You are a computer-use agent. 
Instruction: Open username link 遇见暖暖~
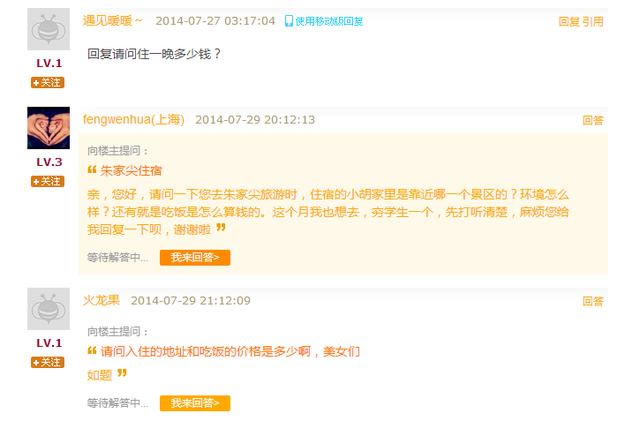click(x=113, y=20)
